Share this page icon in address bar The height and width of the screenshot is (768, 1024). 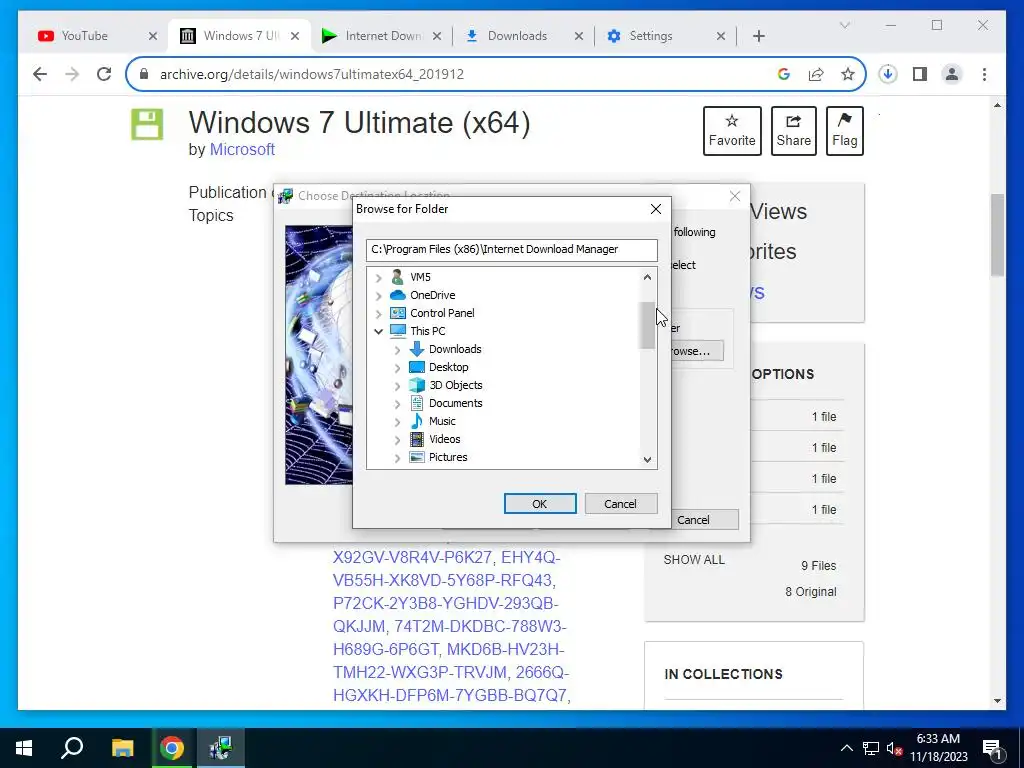(816, 74)
